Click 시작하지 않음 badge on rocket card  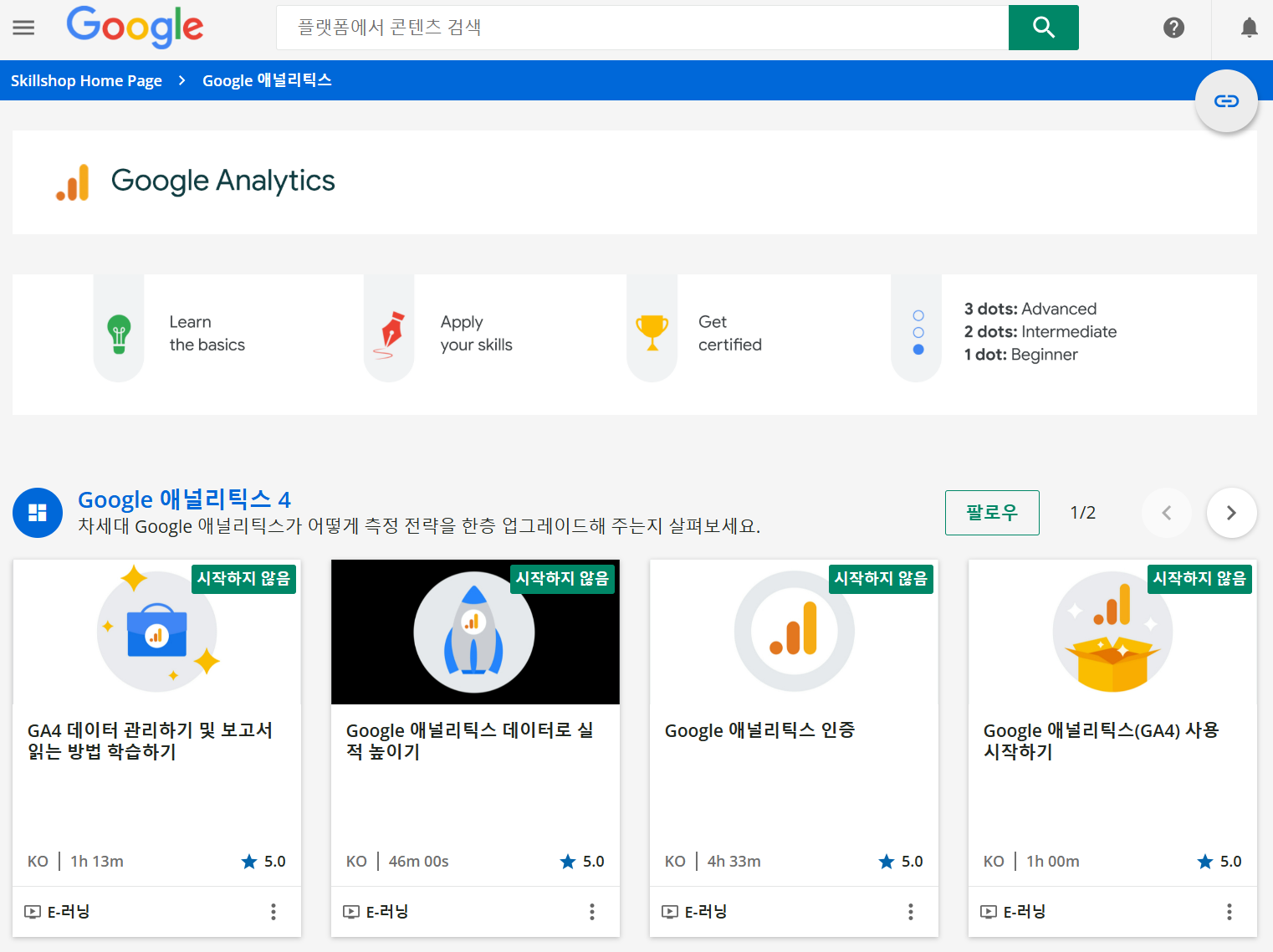(562, 579)
